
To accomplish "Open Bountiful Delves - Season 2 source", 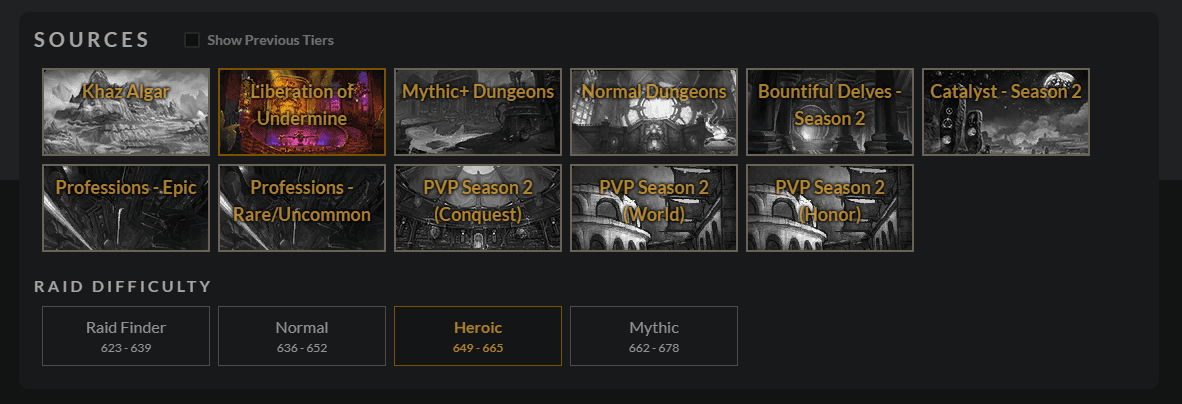I will 830,112.
